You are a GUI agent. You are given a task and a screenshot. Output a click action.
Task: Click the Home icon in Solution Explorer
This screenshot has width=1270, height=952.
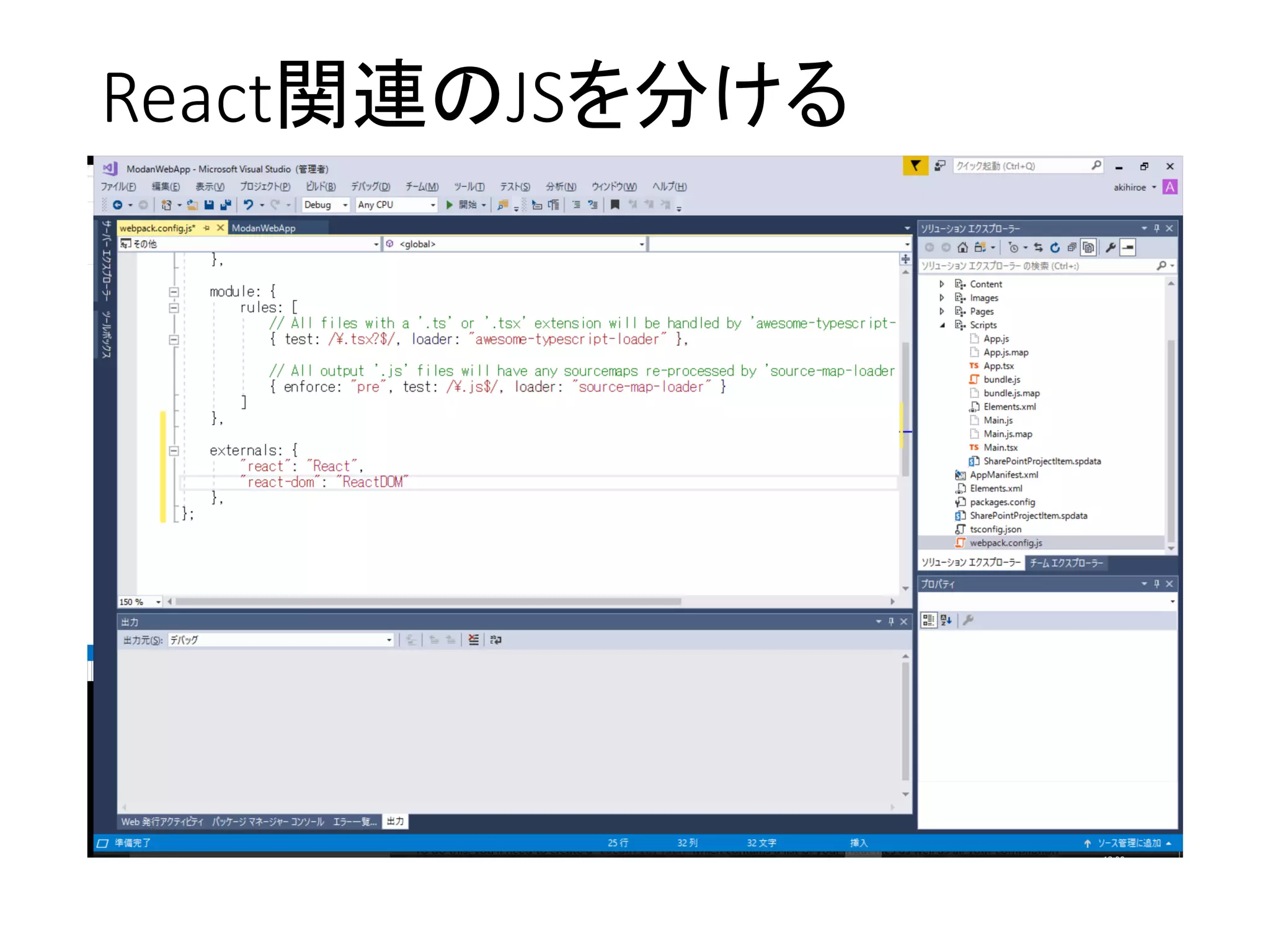click(x=962, y=248)
